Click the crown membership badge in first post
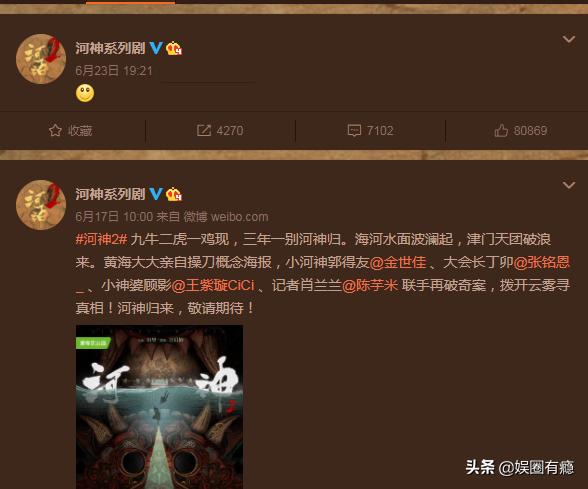The image size is (588, 489). pos(174,48)
